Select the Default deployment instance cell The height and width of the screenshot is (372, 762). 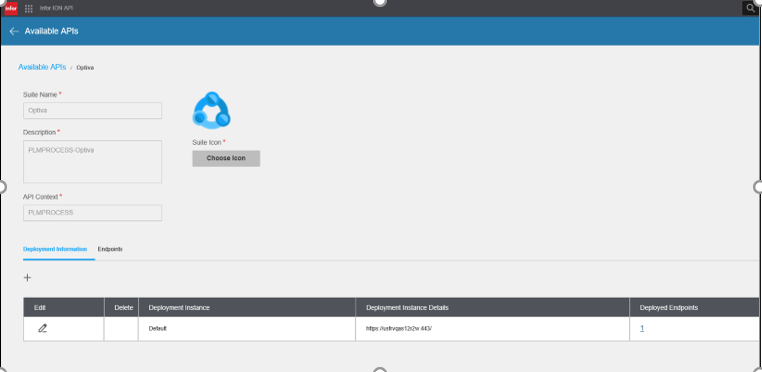(247, 329)
